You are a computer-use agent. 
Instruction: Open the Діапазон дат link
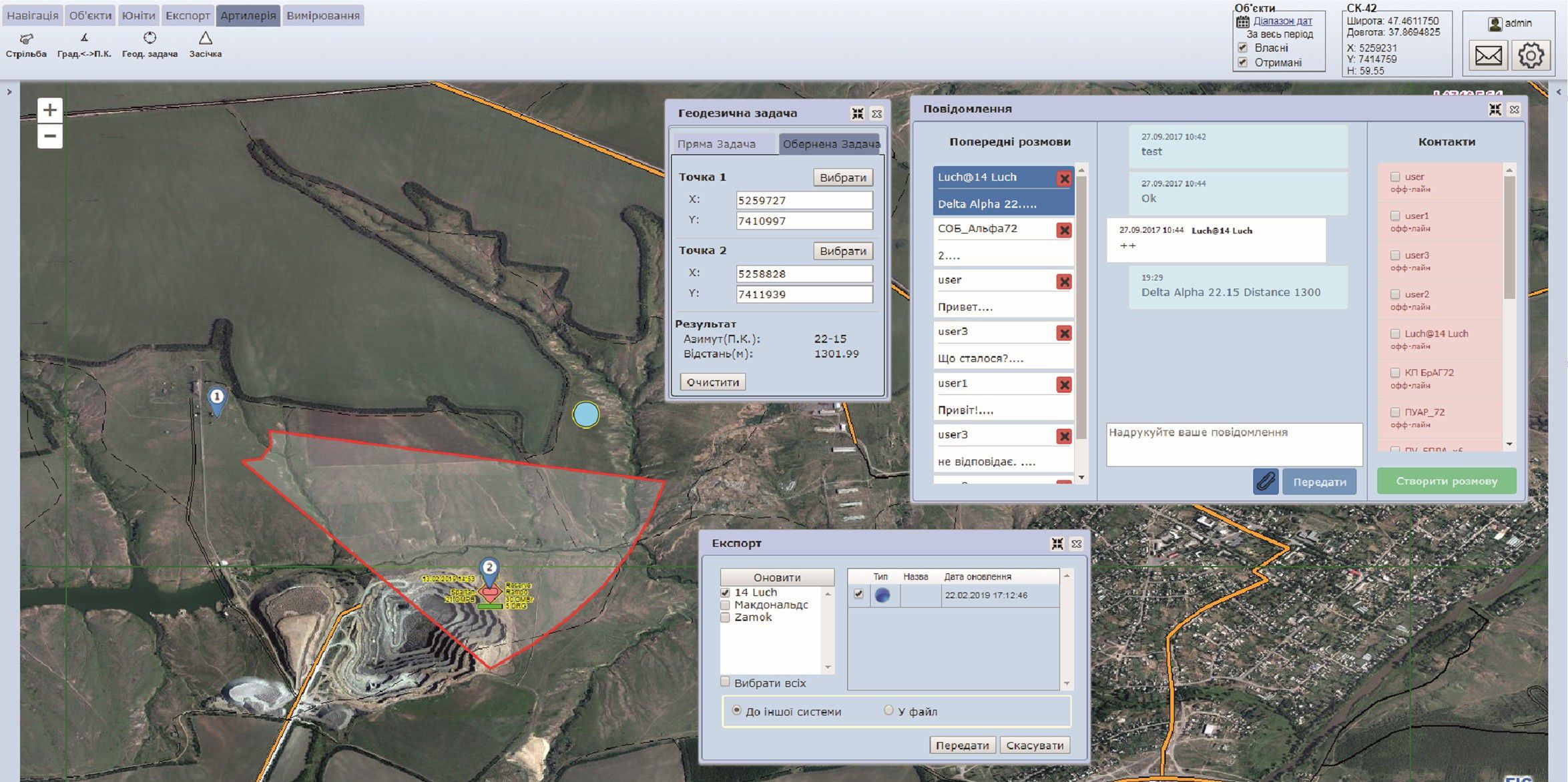coord(1282,21)
